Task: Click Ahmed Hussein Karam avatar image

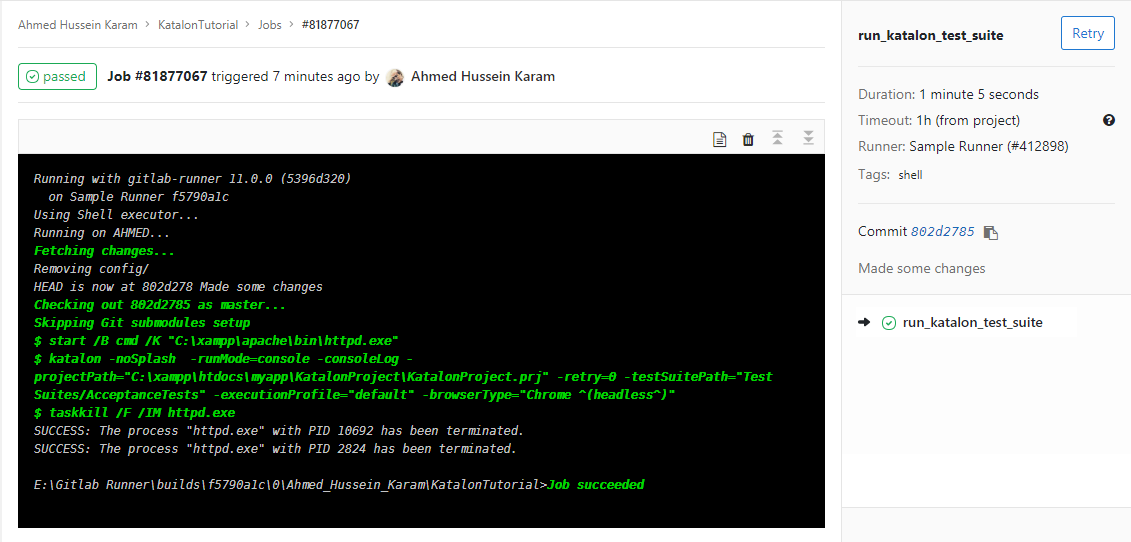Action: 395,77
